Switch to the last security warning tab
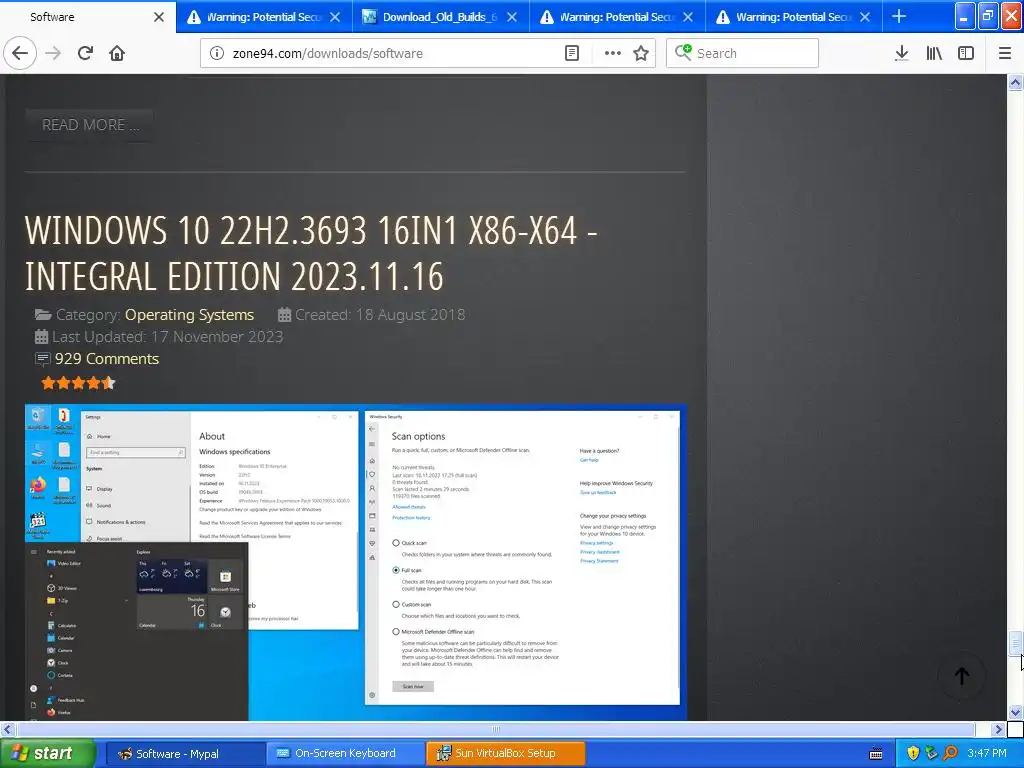1024x768 pixels. [793, 17]
